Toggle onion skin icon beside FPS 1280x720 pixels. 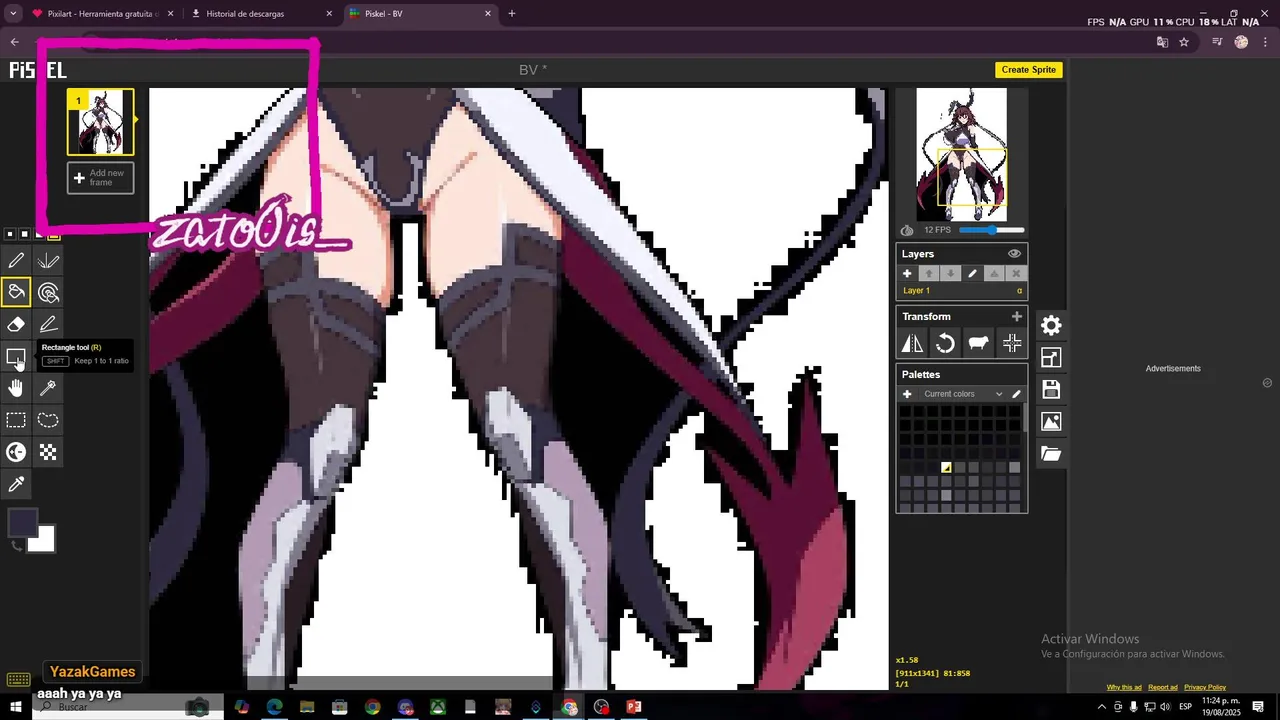point(907,230)
